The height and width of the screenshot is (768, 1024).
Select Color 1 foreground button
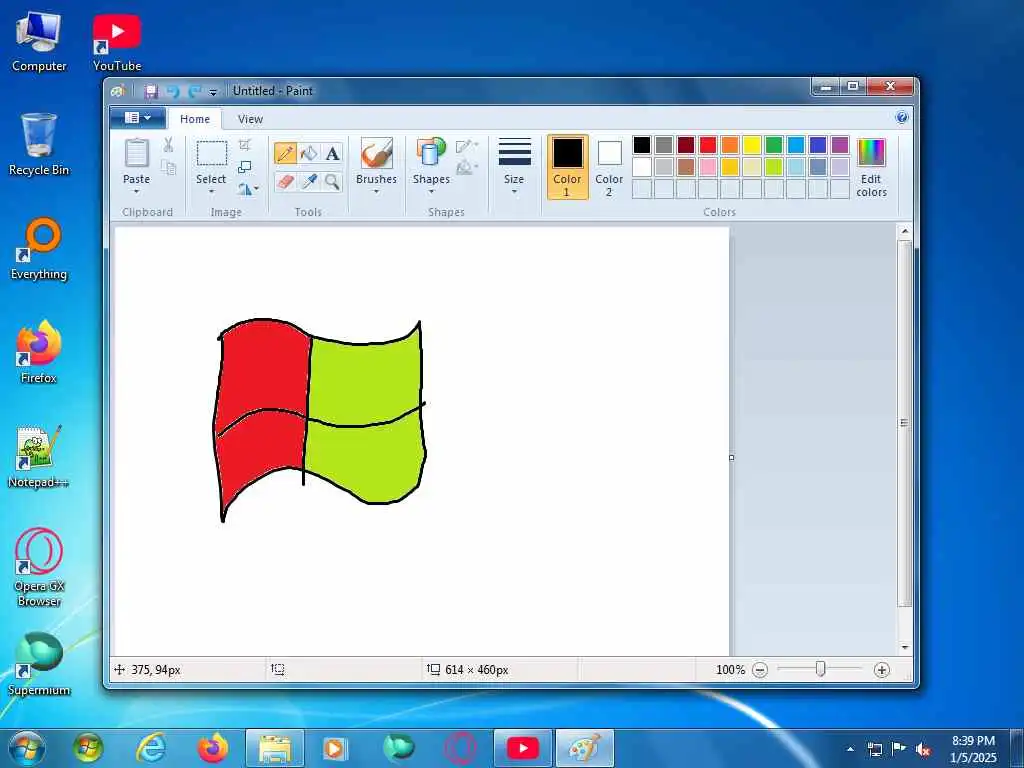pyautogui.click(x=568, y=167)
